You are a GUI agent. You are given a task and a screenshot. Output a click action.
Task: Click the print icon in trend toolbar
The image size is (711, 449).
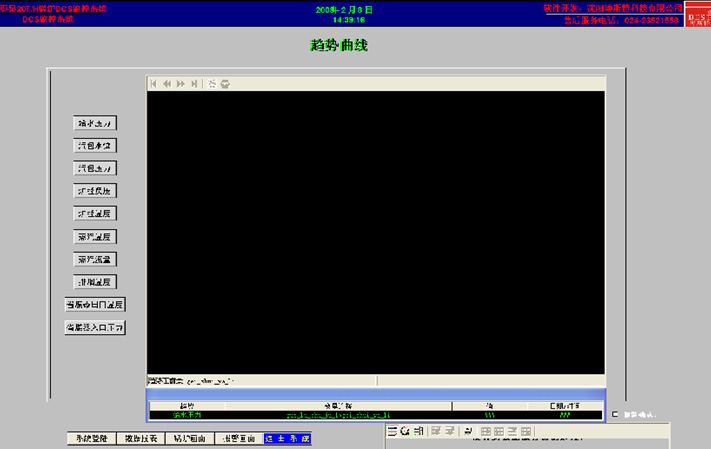coord(225,84)
